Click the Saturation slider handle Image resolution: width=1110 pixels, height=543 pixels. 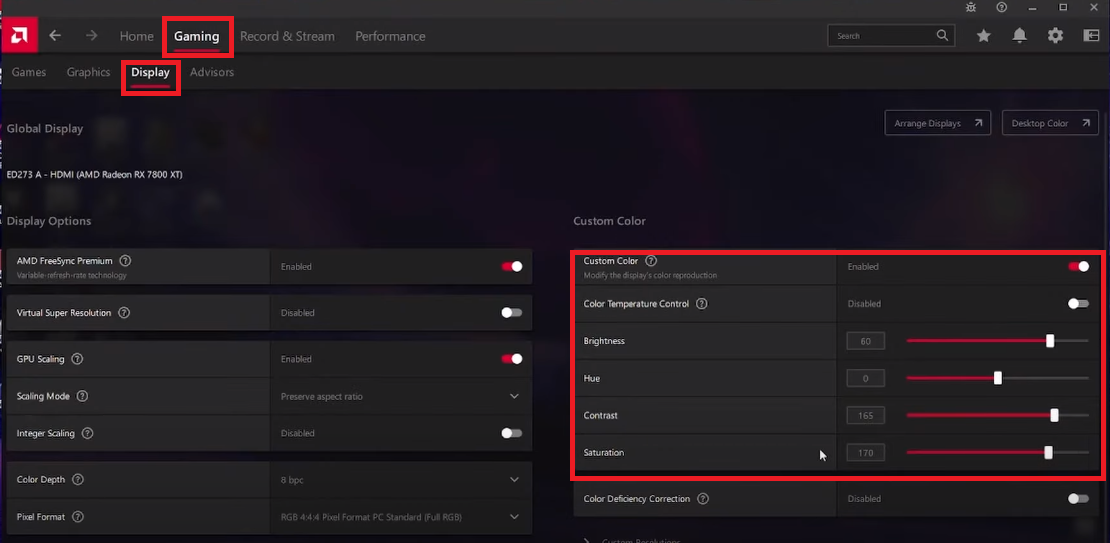(1048, 453)
